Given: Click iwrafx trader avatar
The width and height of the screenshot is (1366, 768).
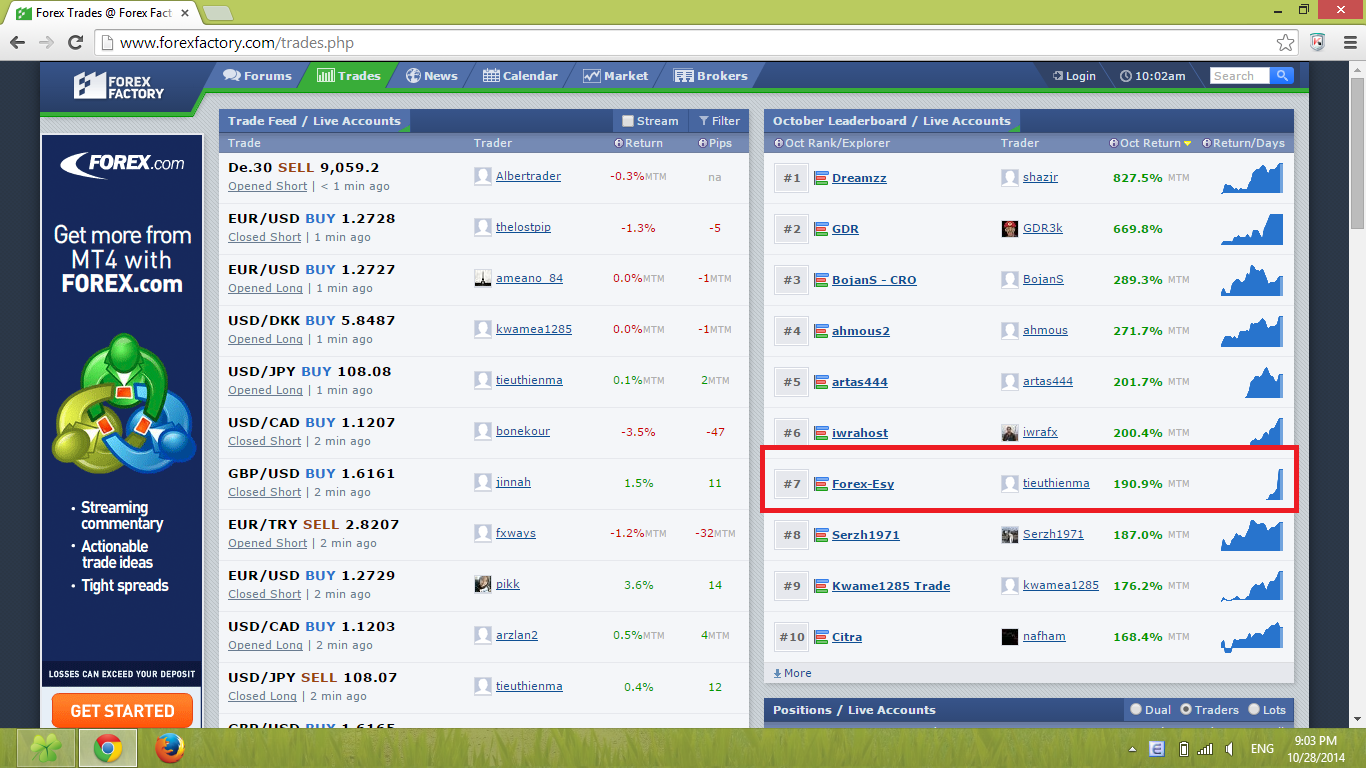Looking at the screenshot, I should (x=1010, y=433).
